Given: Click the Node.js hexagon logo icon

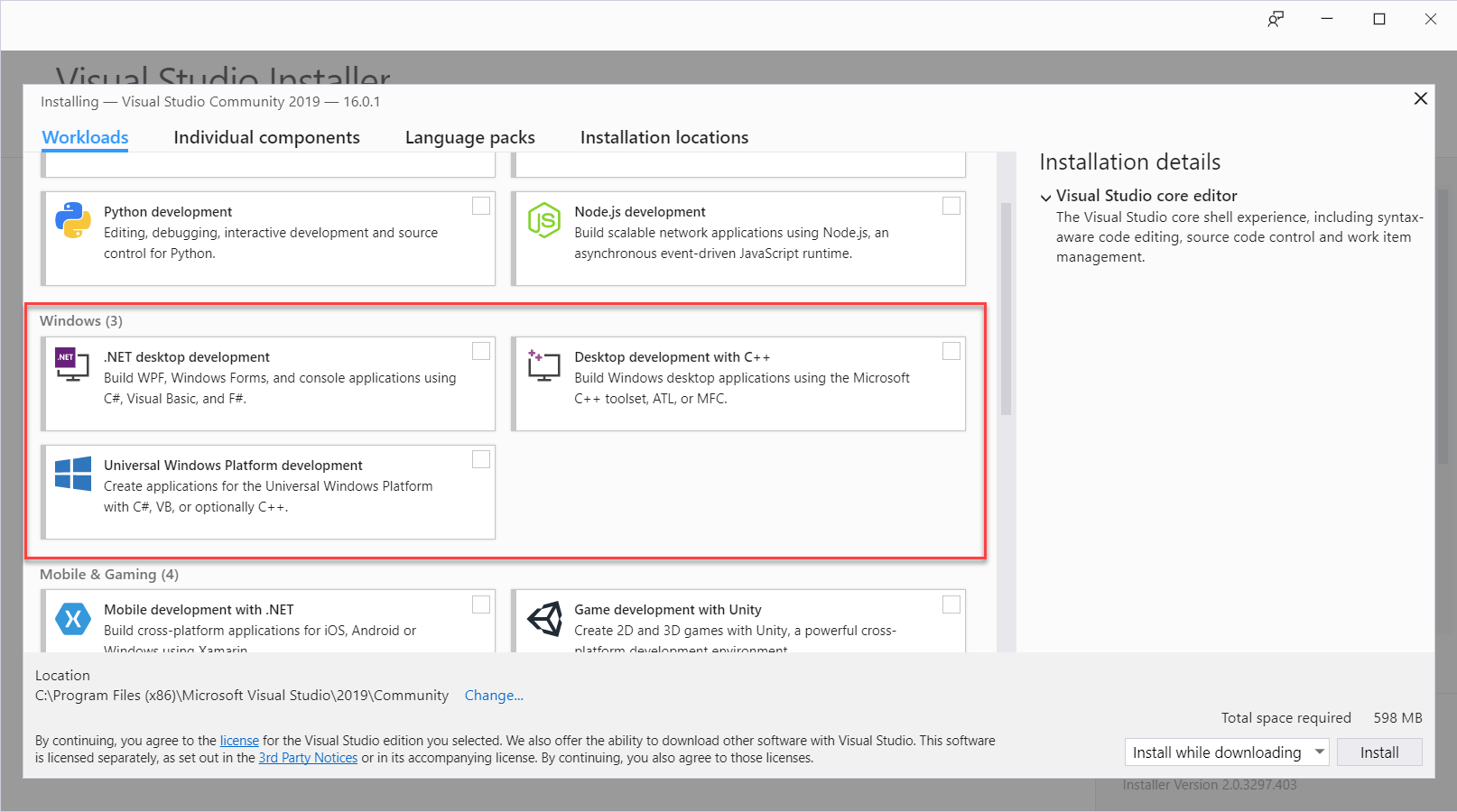Looking at the screenshot, I should pyautogui.click(x=544, y=220).
